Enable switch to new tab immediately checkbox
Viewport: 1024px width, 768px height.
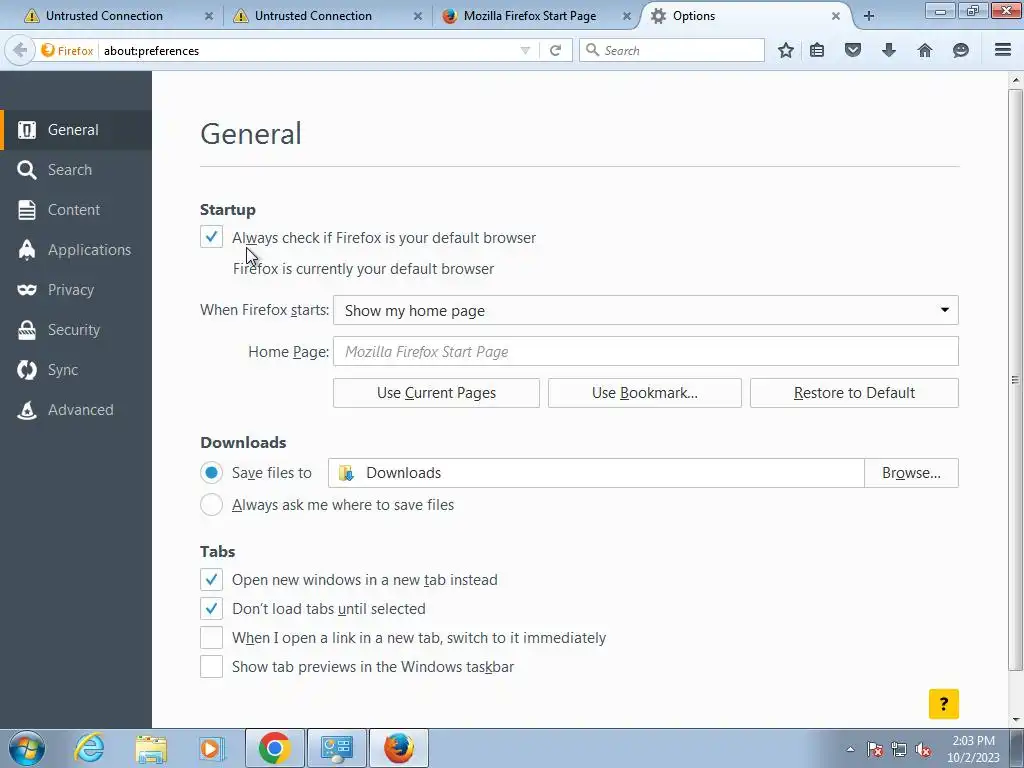click(211, 637)
